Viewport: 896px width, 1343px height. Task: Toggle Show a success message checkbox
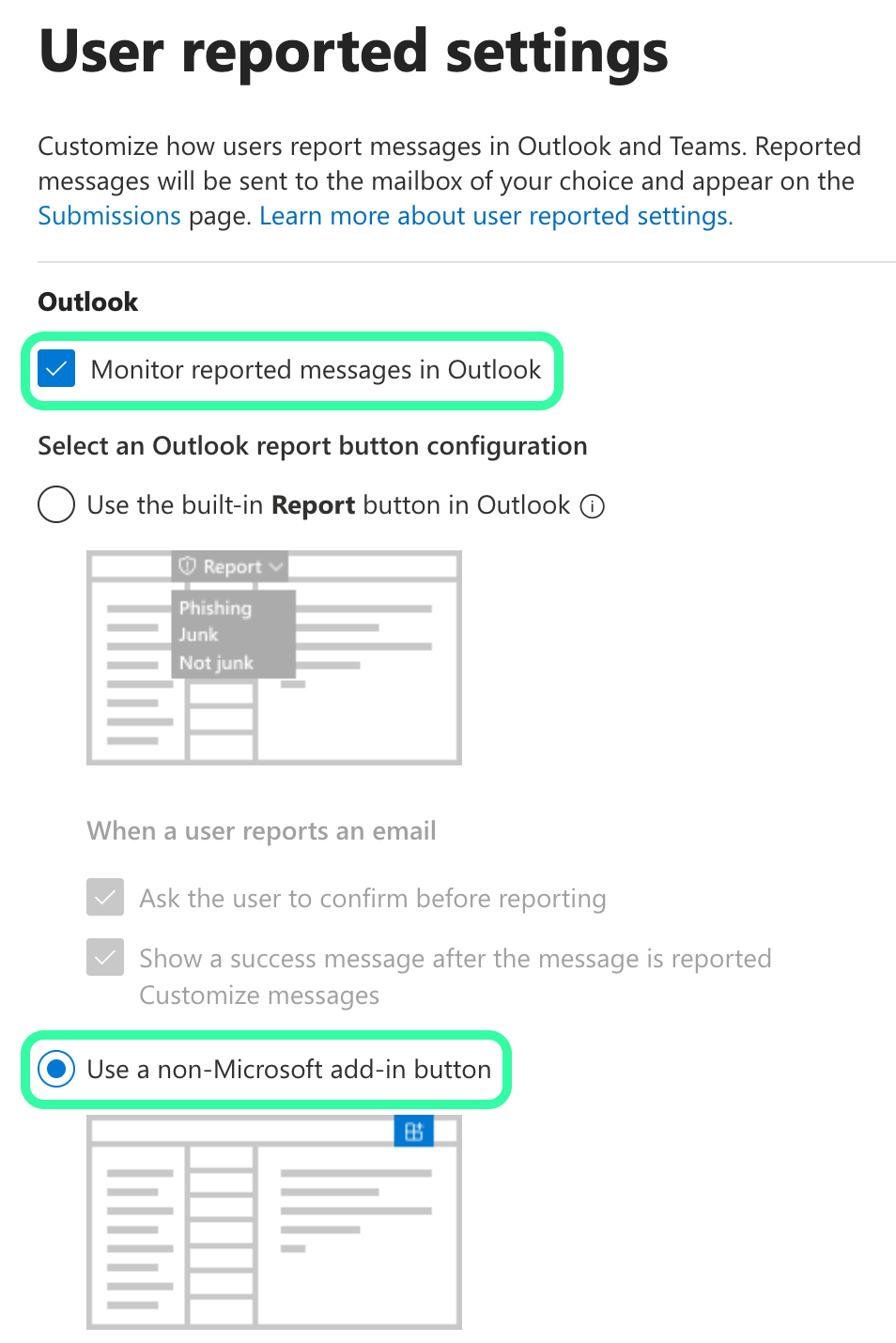(x=105, y=958)
